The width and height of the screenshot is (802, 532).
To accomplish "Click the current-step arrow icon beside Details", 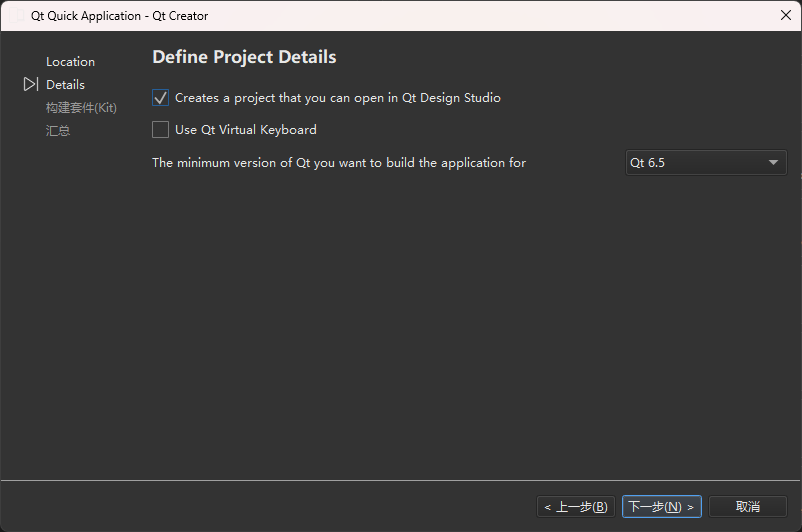I will [31, 84].
